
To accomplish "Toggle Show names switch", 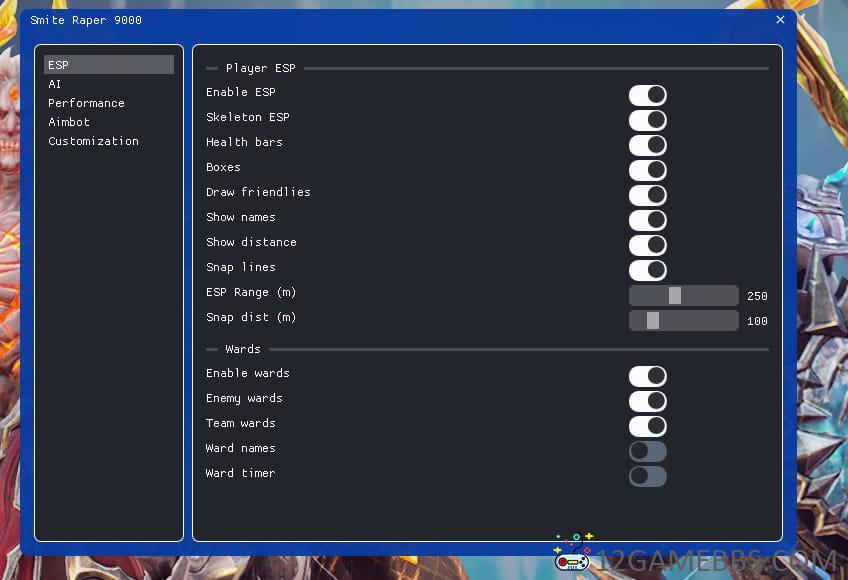I will point(647,220).
